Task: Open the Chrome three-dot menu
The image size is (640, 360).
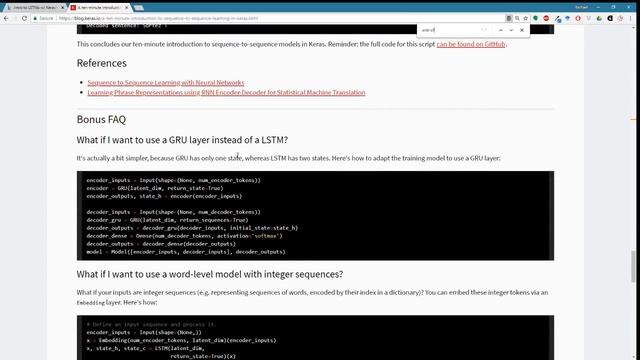Action: pyautogui.click(x=631, y=18)
